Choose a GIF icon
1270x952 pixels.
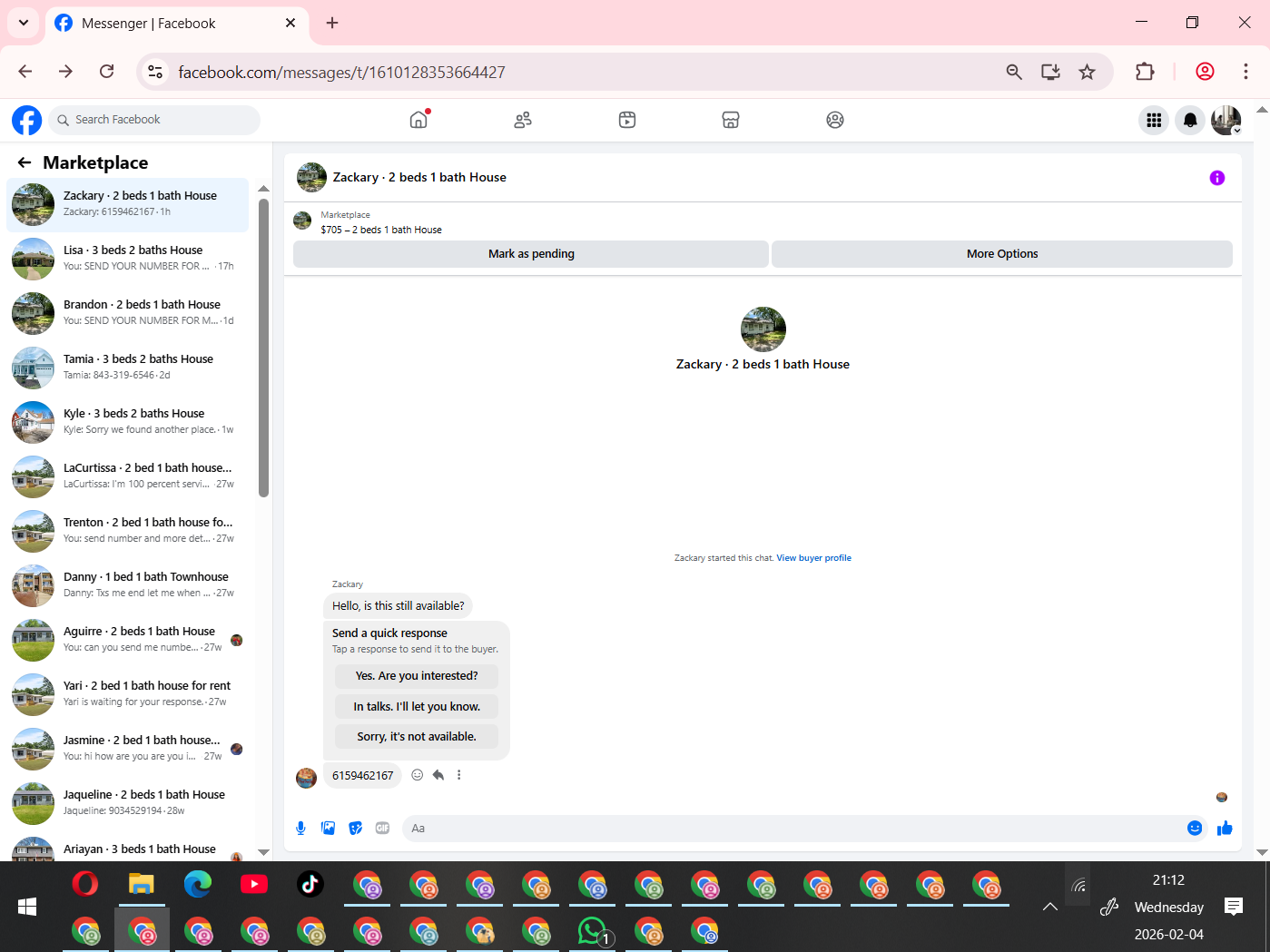click(x=383, y=828)
